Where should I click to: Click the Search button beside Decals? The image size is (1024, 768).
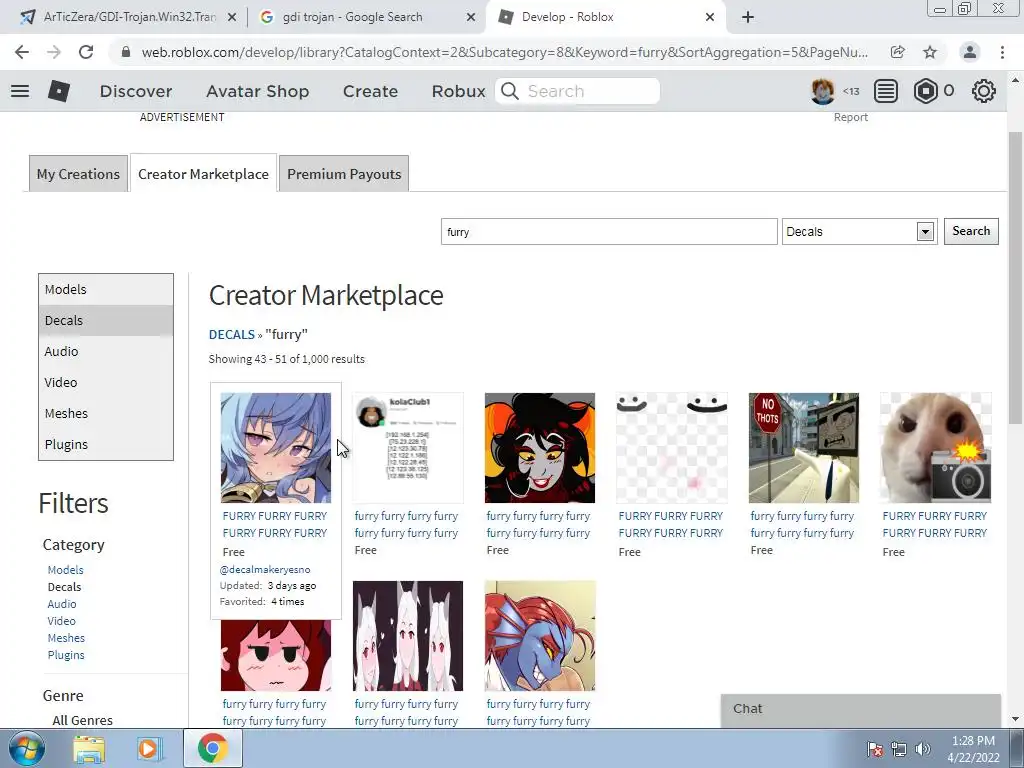(971, 231)
